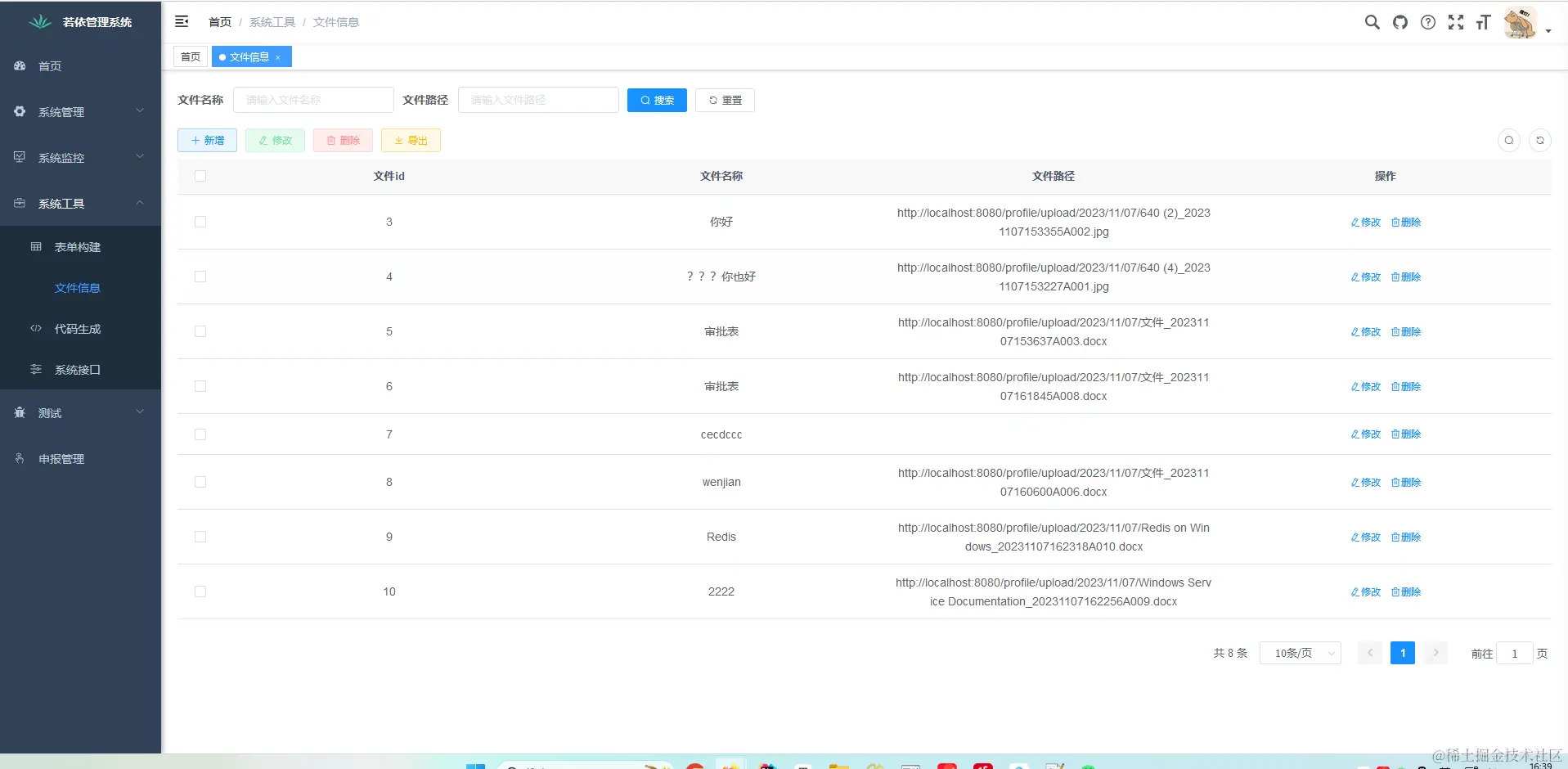Viewport: 1568px width, 769px height.
Task: Click 删除 in the 2222 row
Action: [1406, 591]
